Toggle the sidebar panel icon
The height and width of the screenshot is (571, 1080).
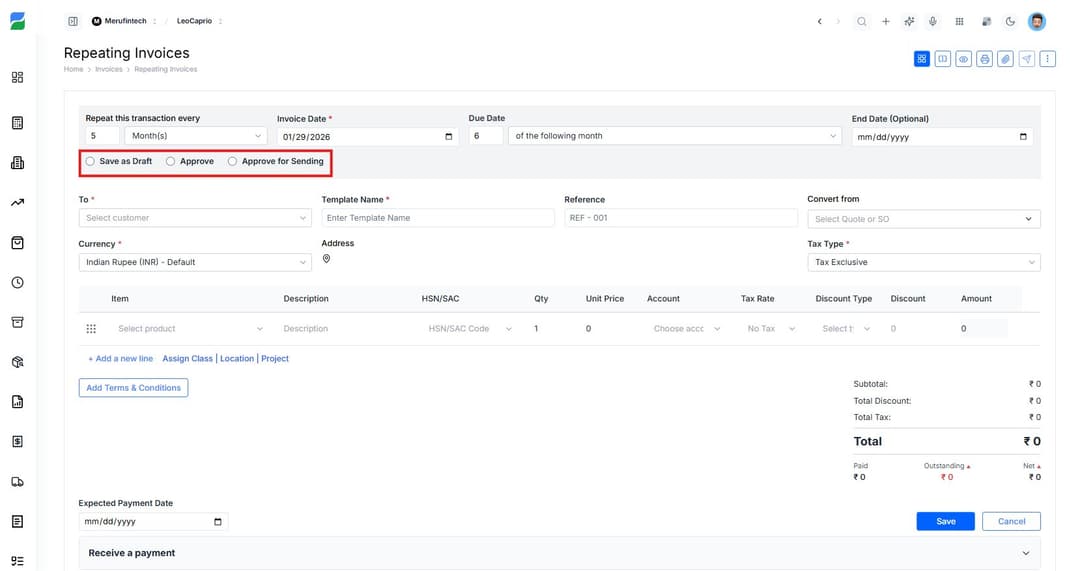click(x=73, y=21)
